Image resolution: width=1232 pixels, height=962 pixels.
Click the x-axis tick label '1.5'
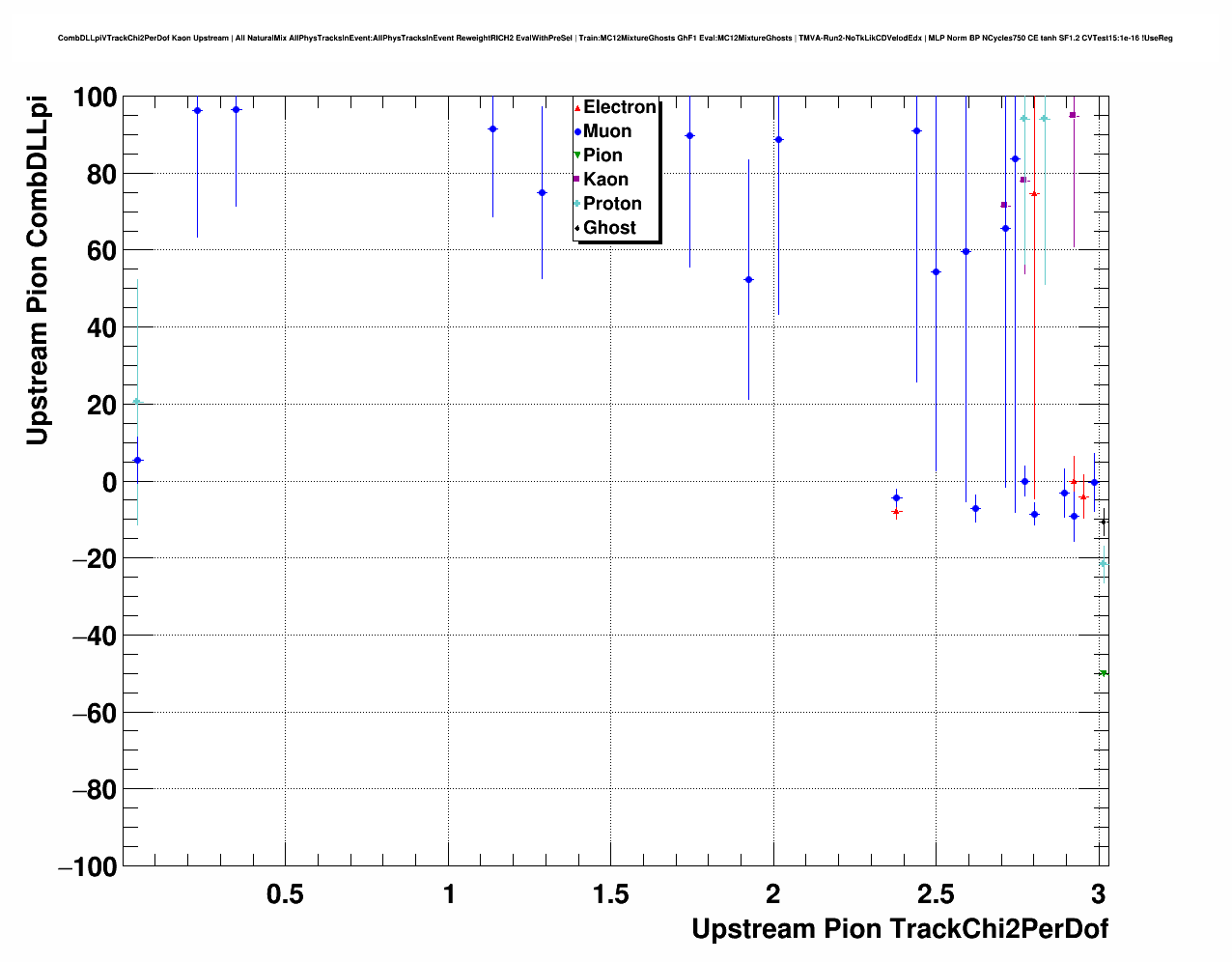[610, 894]
